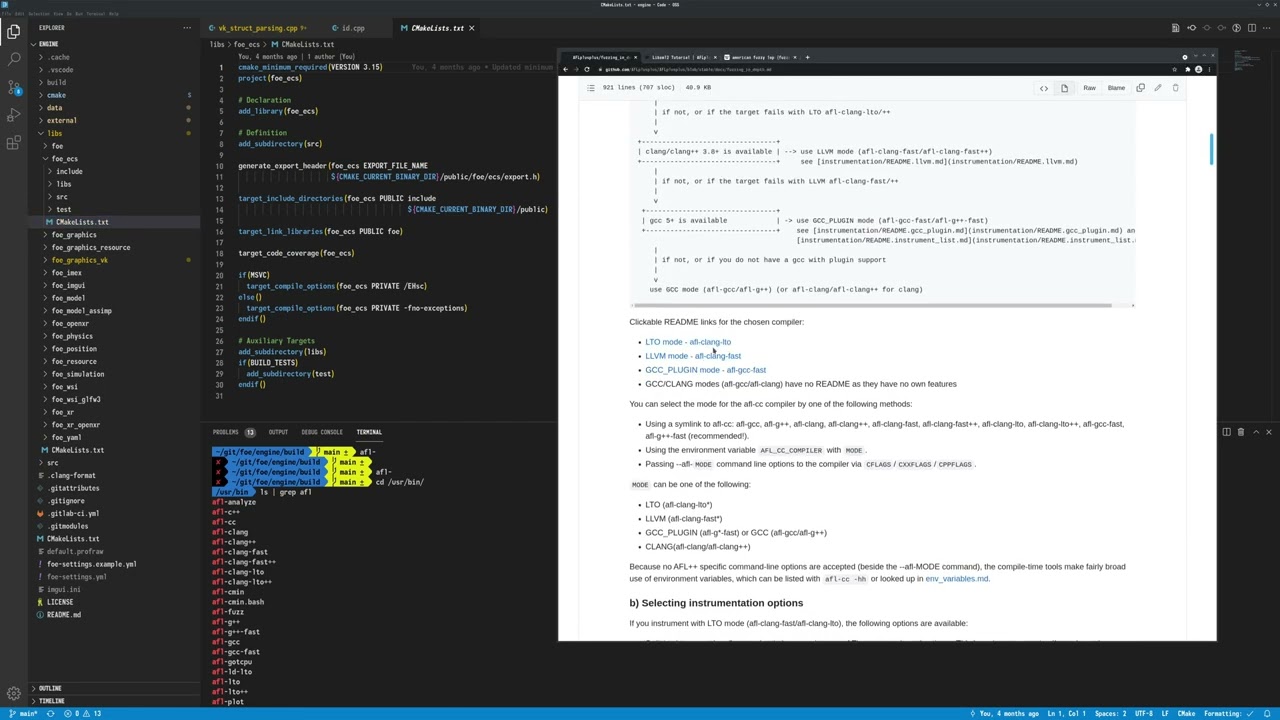Delete this file trash icon on GitHub

[1176, 88]
